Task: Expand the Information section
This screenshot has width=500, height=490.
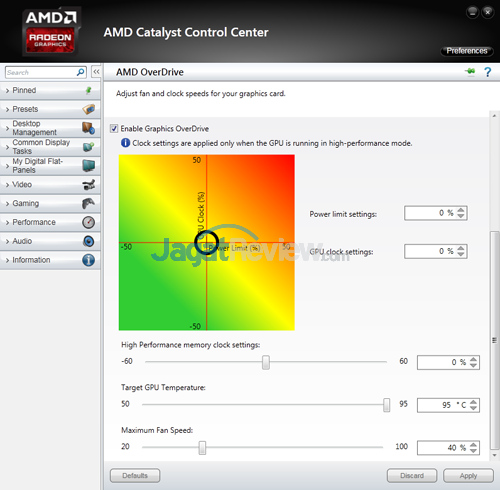Action: pos(50,260)
